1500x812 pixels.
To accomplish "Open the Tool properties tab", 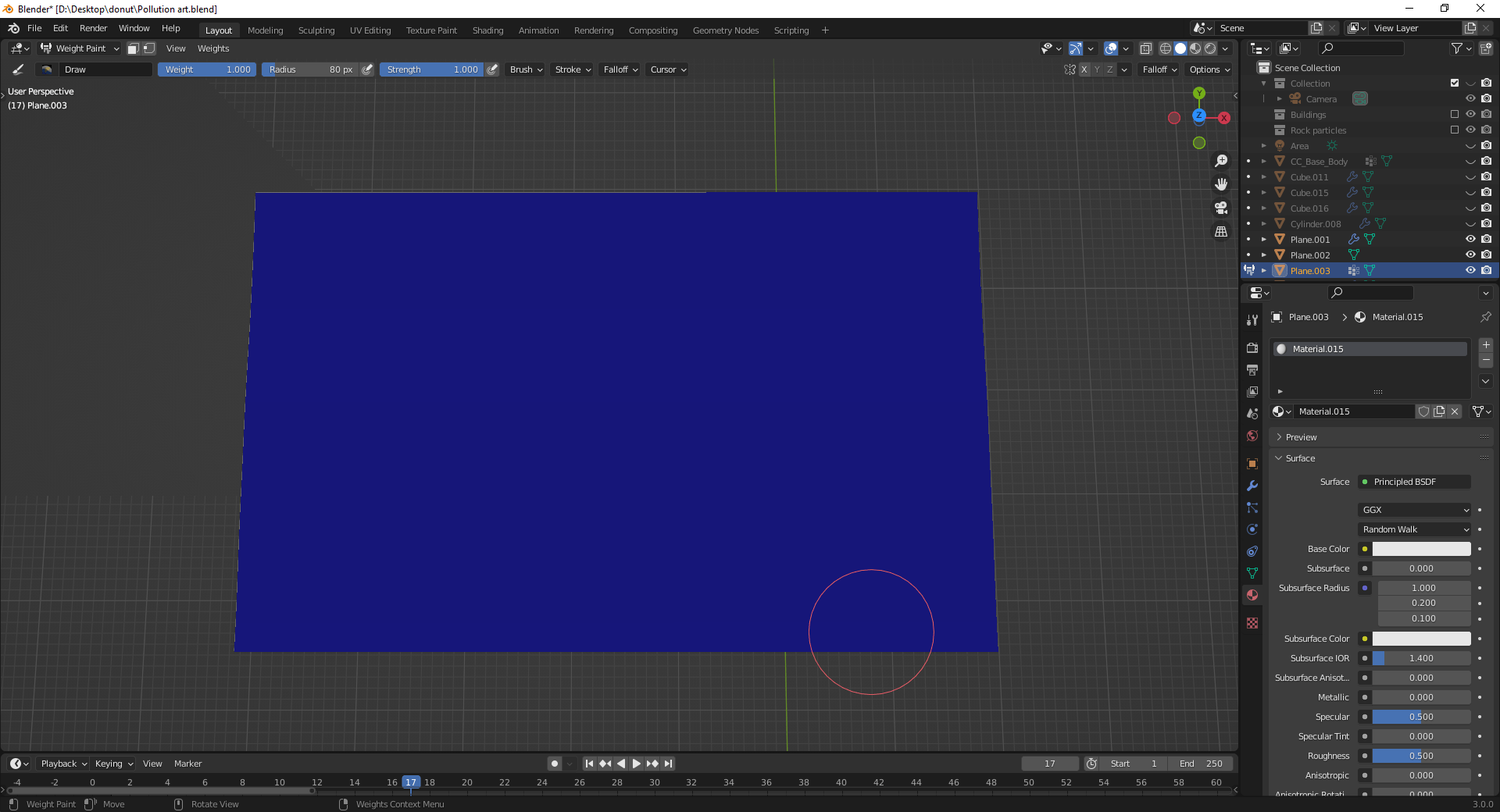I will click(x=1252, y=320).
